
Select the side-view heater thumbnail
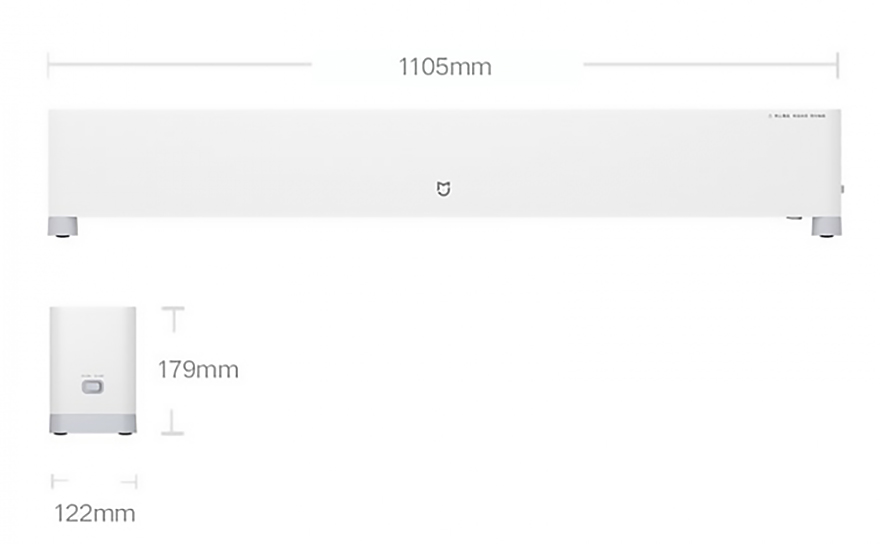92,370
